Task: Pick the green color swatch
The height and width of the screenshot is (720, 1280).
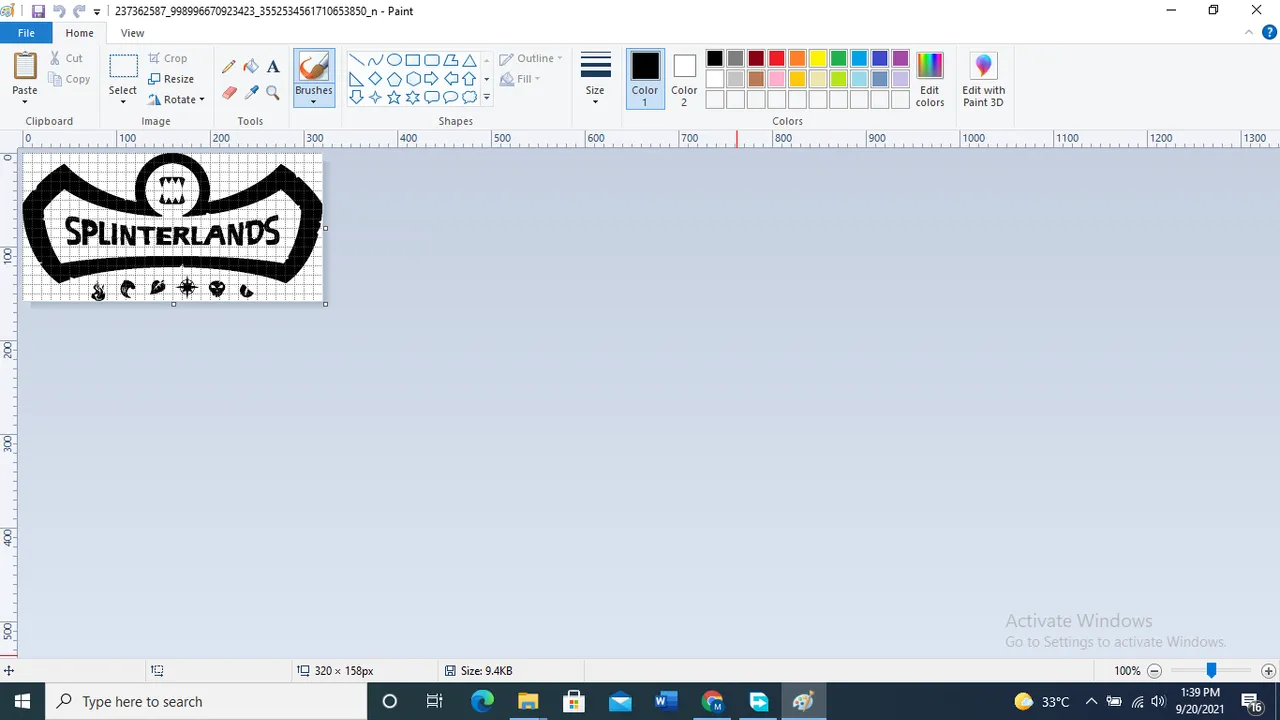Action: [x=838, y=58]
